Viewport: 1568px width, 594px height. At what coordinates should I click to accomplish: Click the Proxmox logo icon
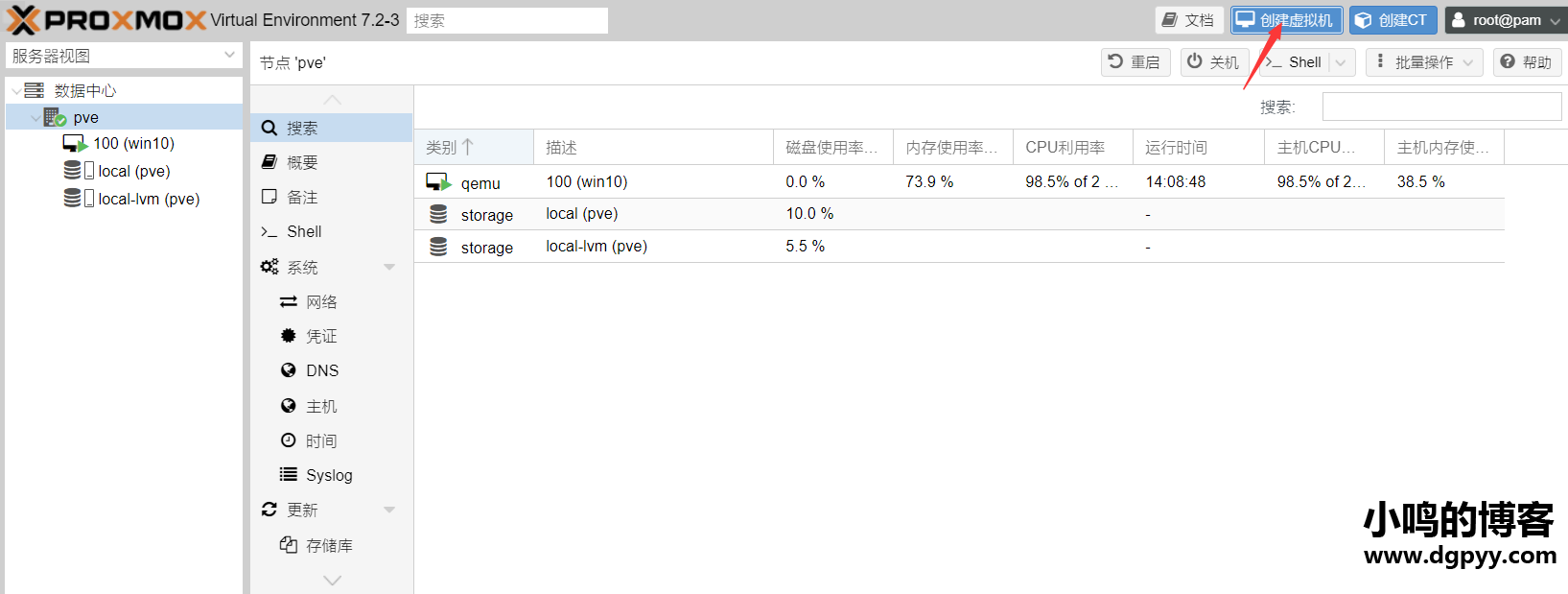[x=23, y=20]
